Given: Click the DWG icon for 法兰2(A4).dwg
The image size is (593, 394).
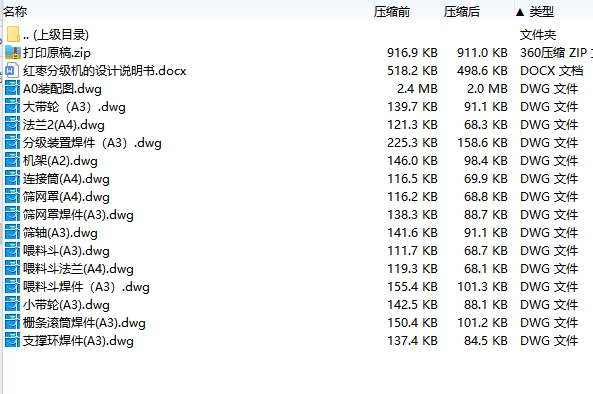Looking at the screenshot, I should click(12, 125).
